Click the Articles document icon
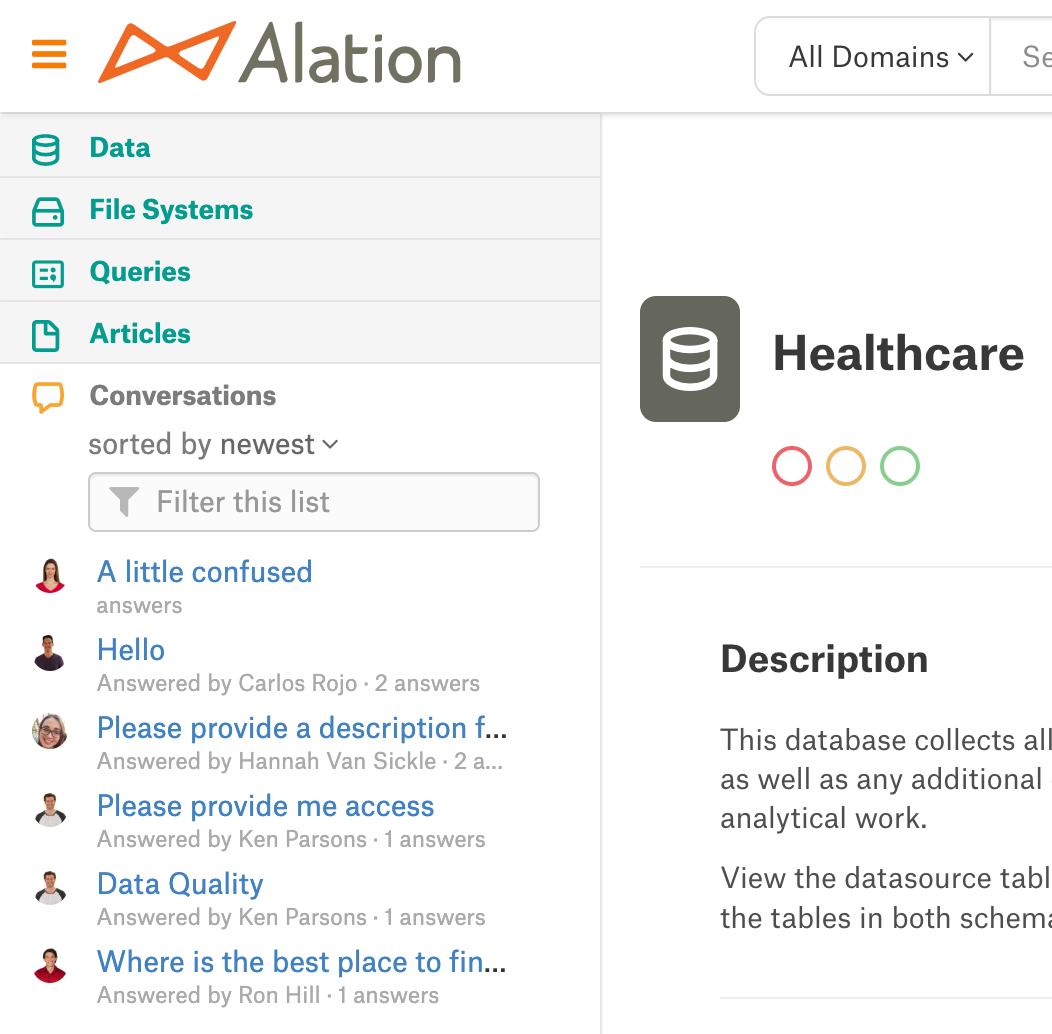Viewport: 1052px width, 1034px height. tap(46, 335)
